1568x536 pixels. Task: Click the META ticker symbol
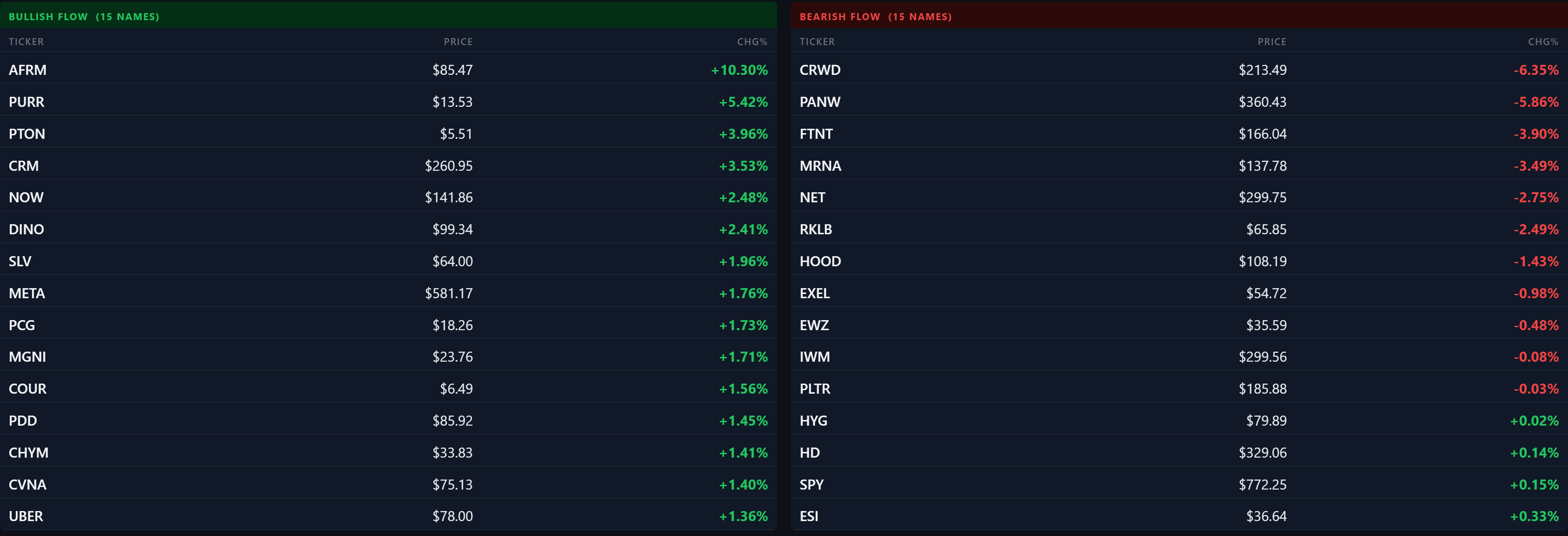pyautogui.click(x=27, y=293)
